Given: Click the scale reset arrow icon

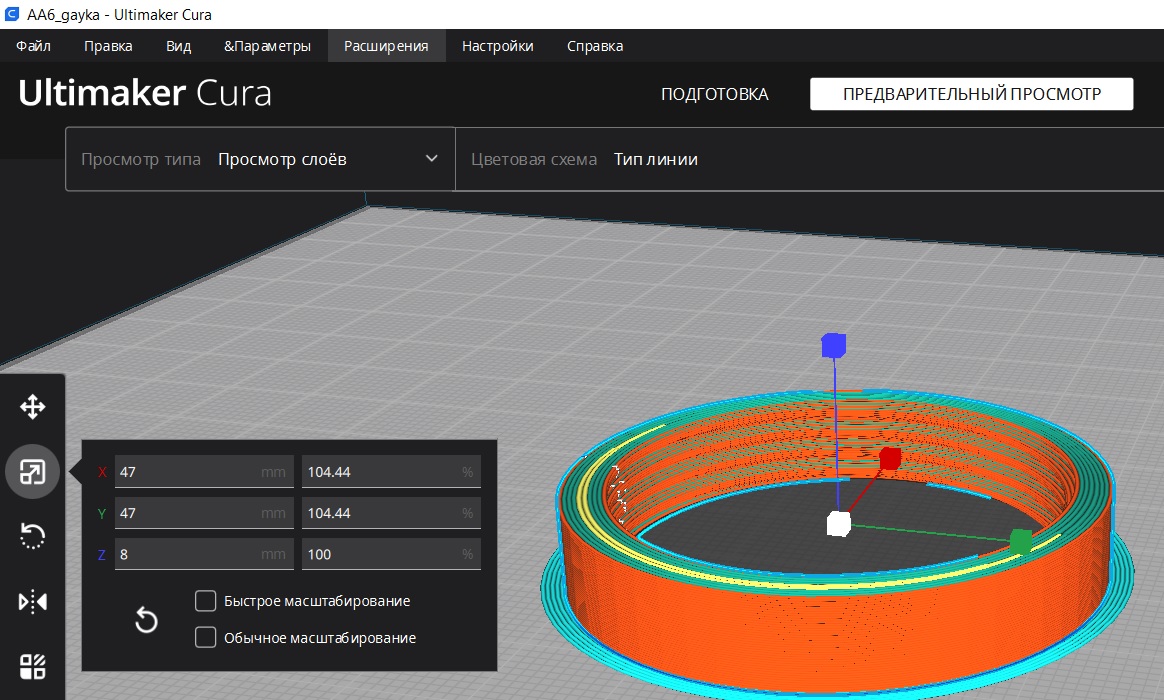Looking at the screenshot, I should [x=146, y=620].
